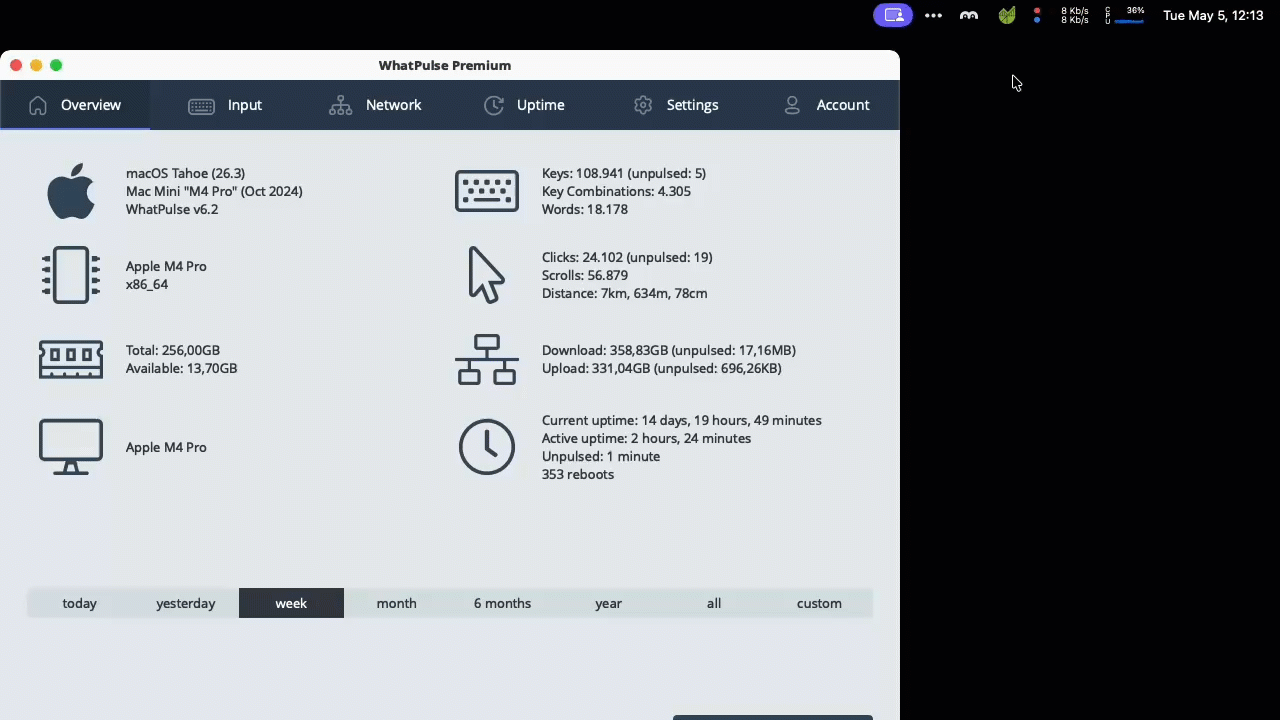Click the 'macOS Tahoe (26.3)' text
The height and width of the screenshot is (720, 1280).
point(185,173)
